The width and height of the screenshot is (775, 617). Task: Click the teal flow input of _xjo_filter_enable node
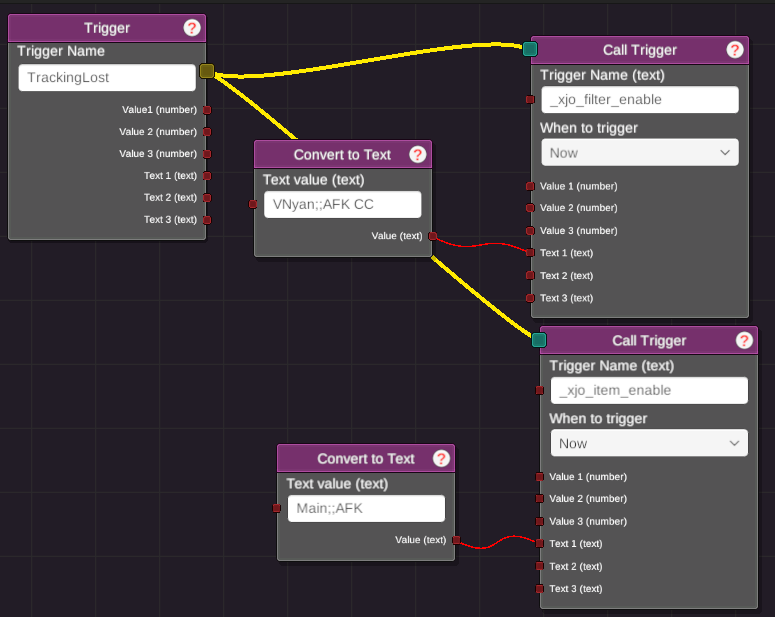[530, 49]
